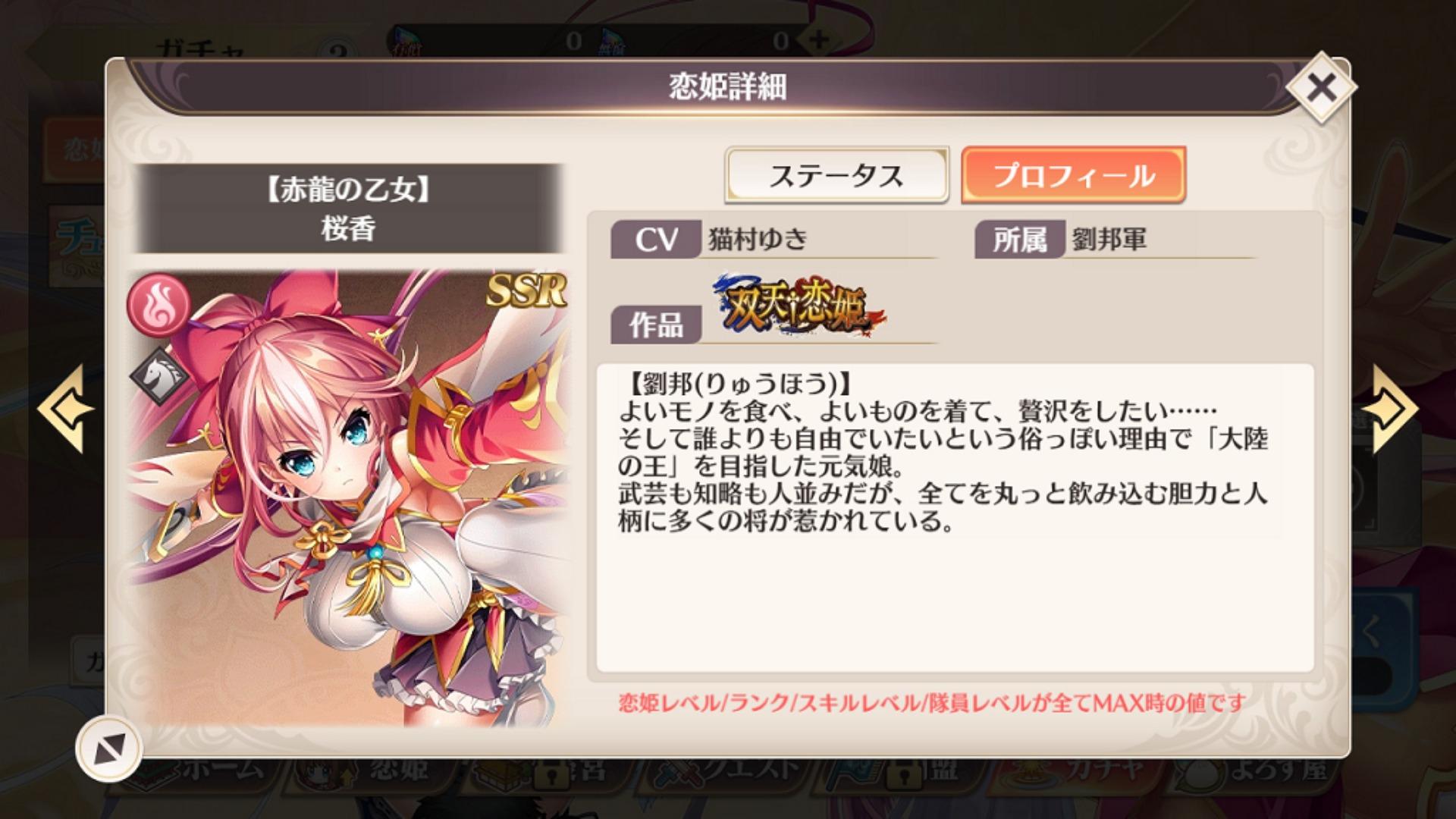Image resolution: width=1456 pixels, height=819 pixels.
Task: Click the plus button next to currency
Action: pyautogui.click(x=817, y=39)
